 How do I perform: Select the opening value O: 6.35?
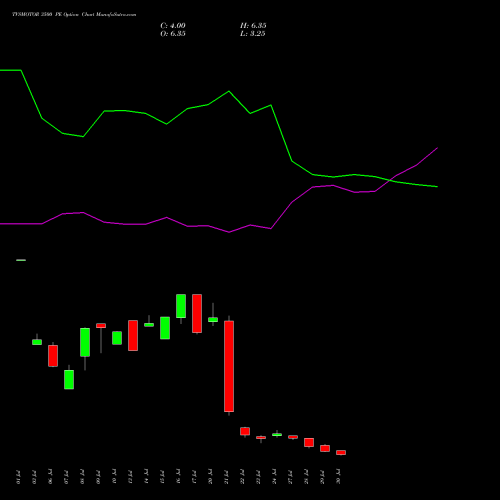(173, 34)
